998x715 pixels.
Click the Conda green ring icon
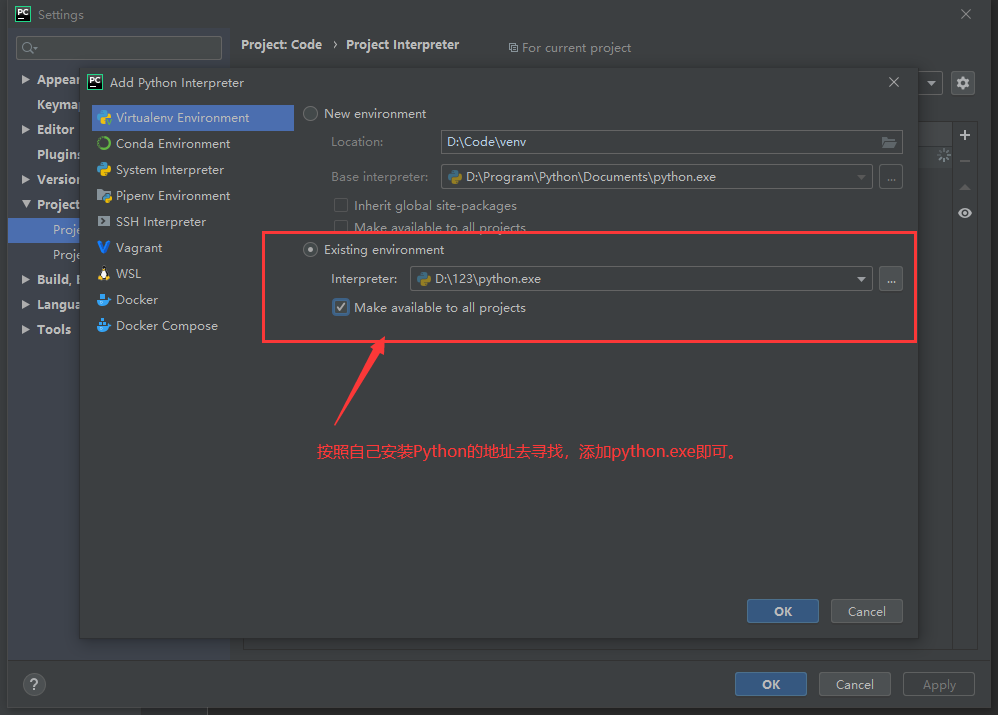point(104,144)
